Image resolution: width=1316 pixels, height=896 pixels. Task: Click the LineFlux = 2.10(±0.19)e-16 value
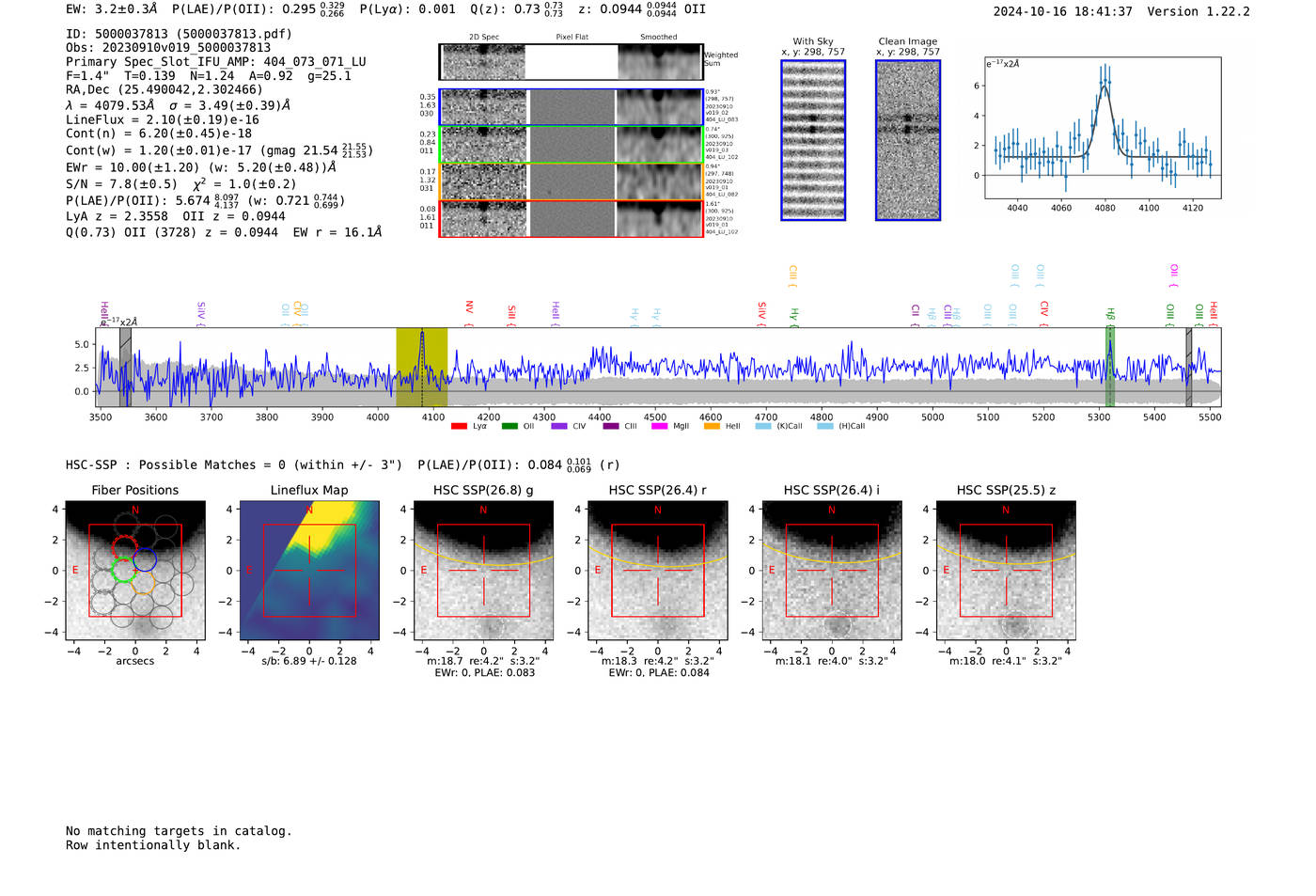(163, 119)
